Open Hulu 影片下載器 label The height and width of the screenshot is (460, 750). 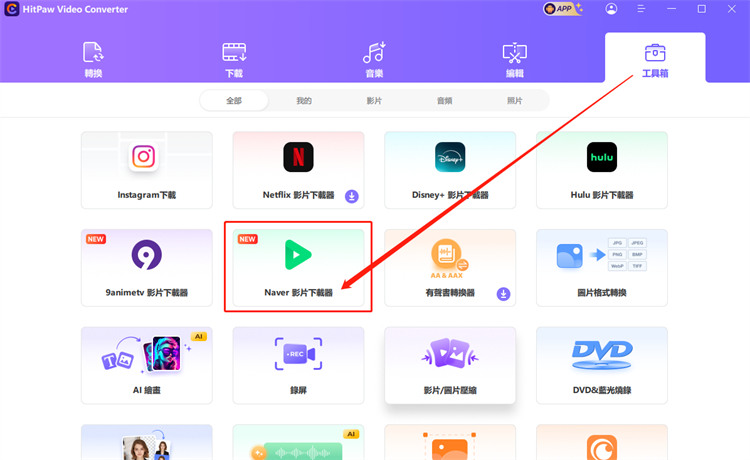602,195
